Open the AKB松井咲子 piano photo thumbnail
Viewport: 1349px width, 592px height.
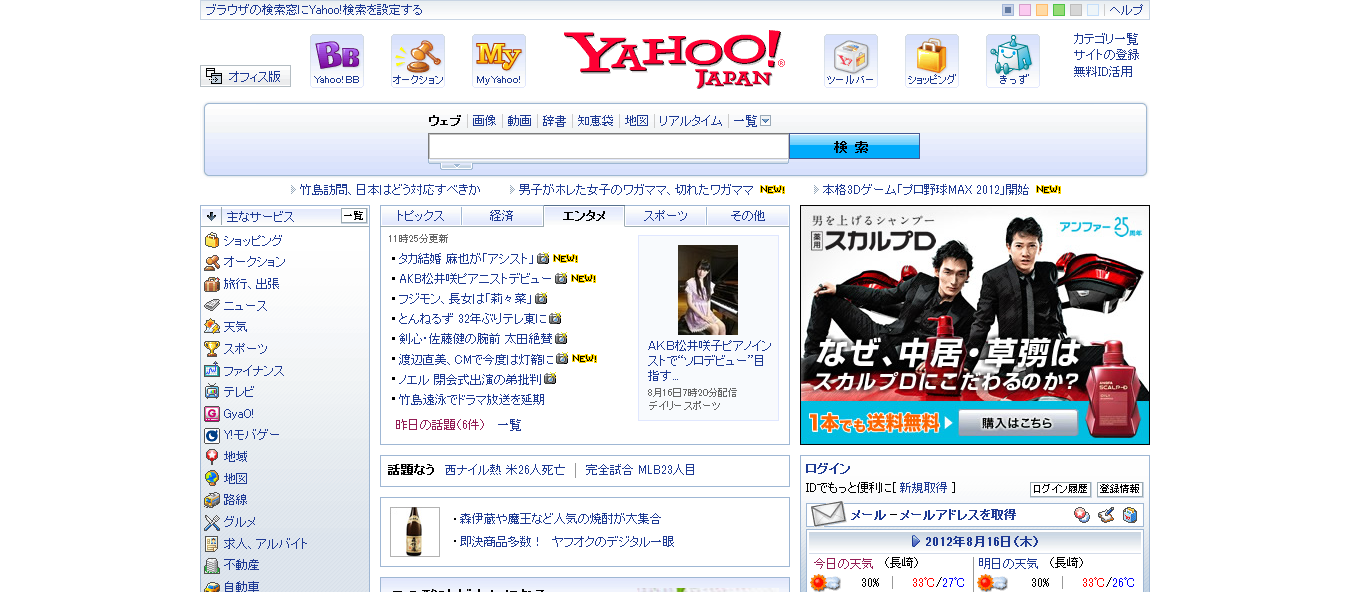[708, 290]
